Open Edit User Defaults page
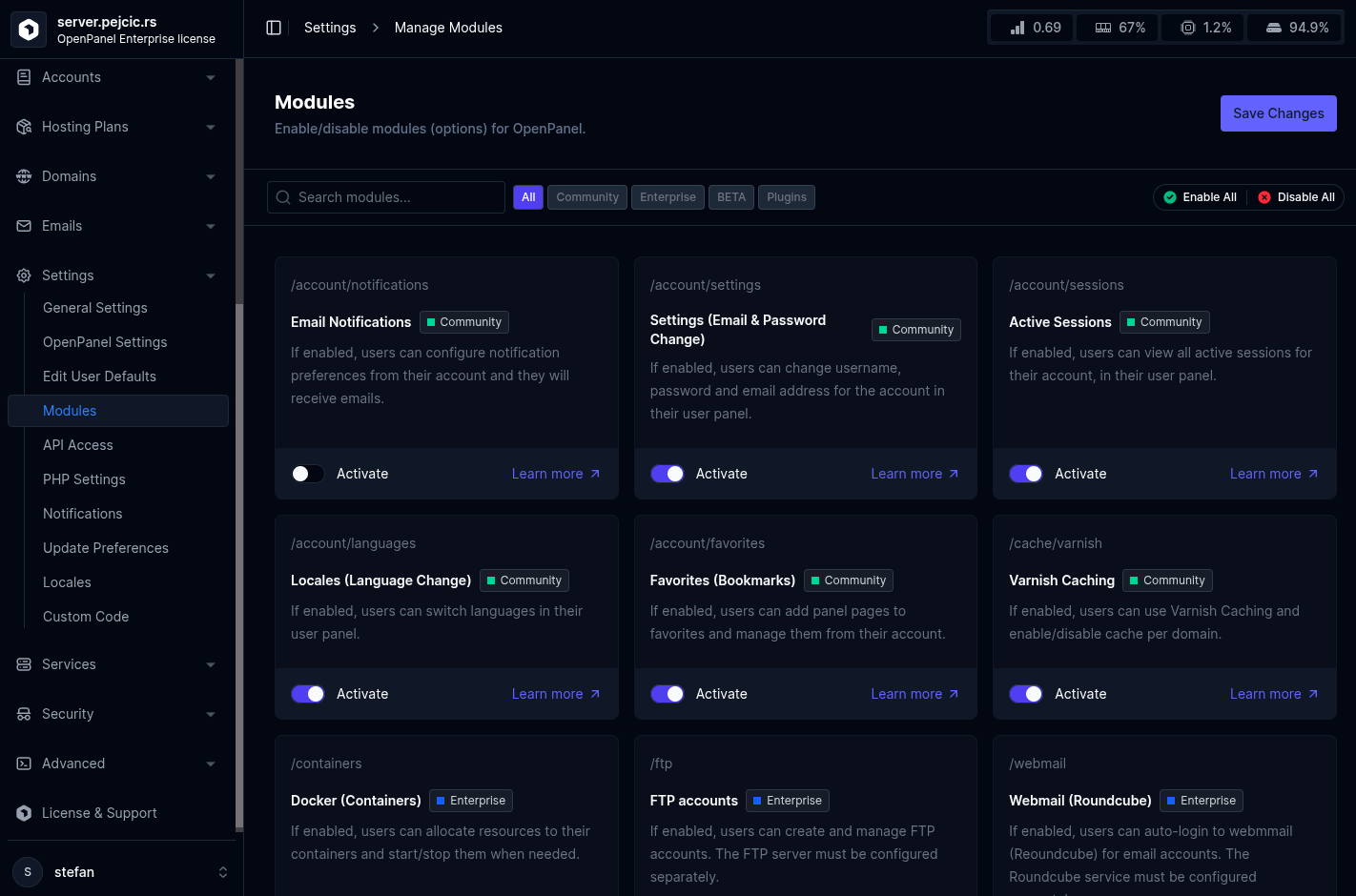Image resolution: width=1356 pixels, height=896 pixels. click(99, 377)
